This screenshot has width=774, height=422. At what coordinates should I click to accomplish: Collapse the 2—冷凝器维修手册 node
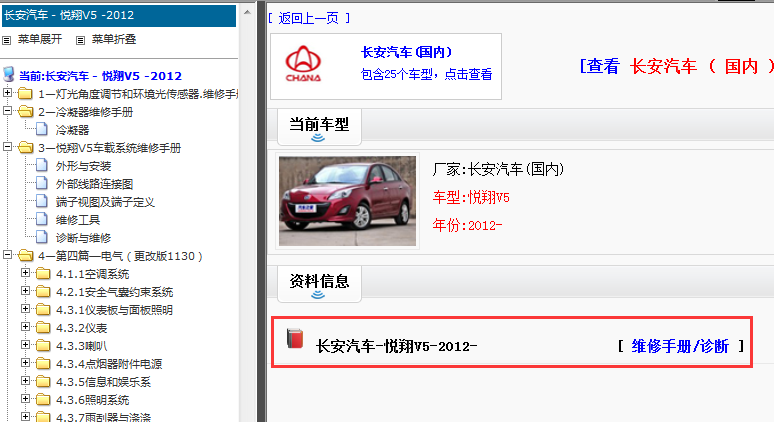click(x=7, y=111)
